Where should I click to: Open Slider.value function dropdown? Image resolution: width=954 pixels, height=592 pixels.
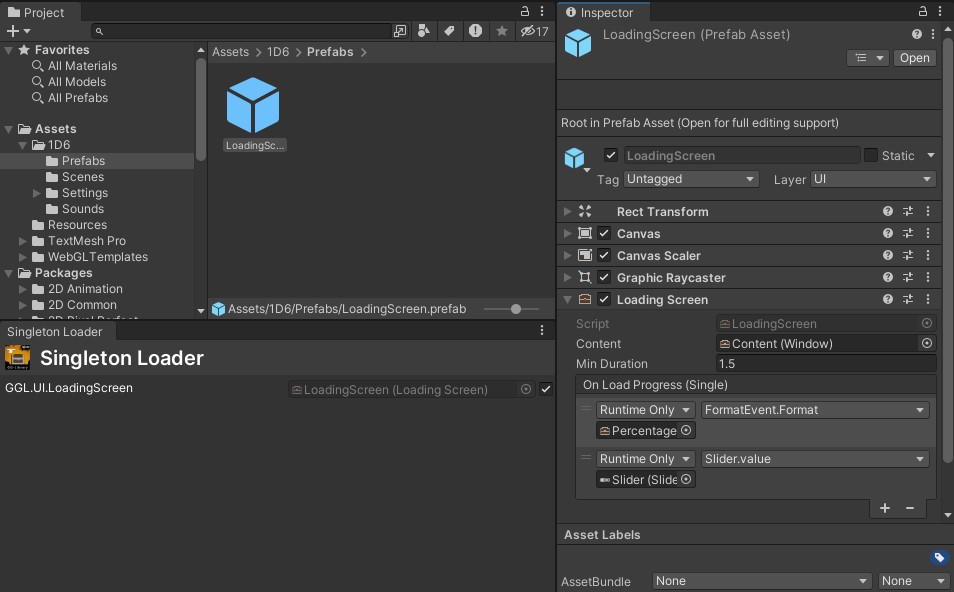pos(815,459)
